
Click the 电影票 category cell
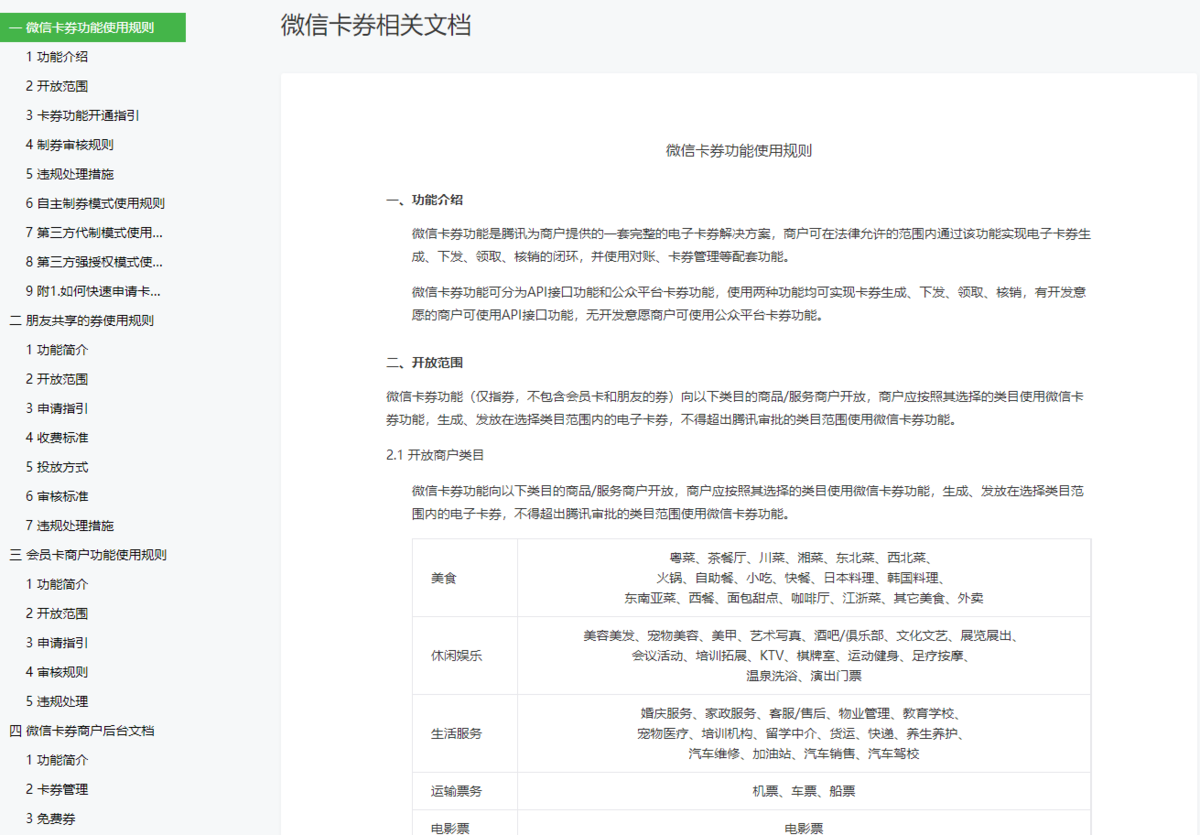pyautogui.click(x=465, y=823)
